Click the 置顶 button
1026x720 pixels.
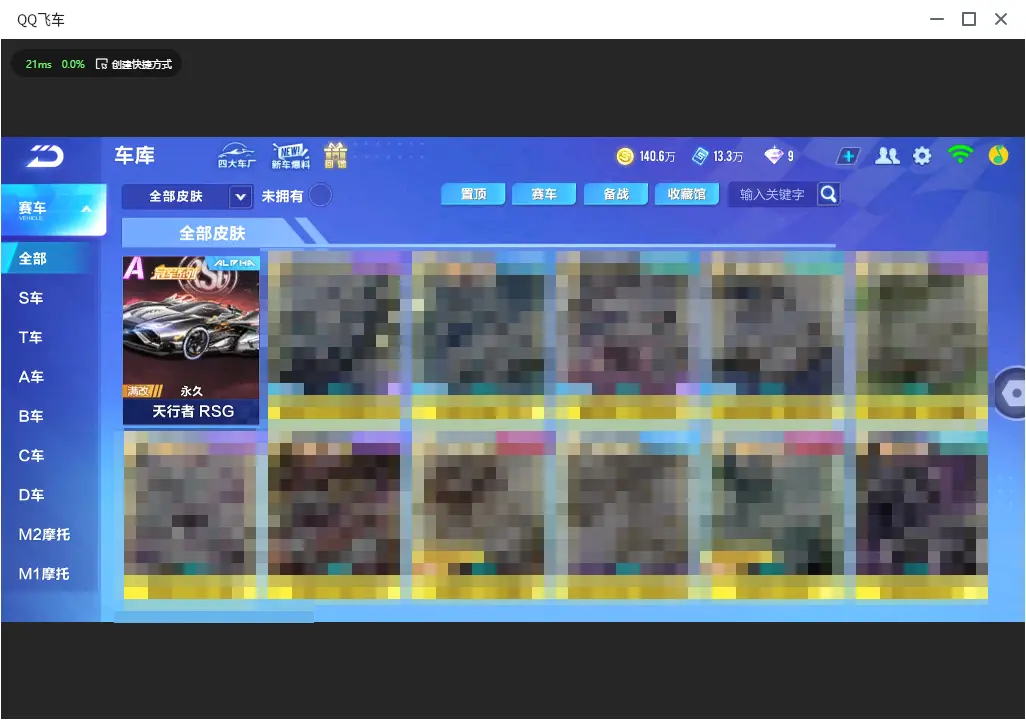coord(473,194)
